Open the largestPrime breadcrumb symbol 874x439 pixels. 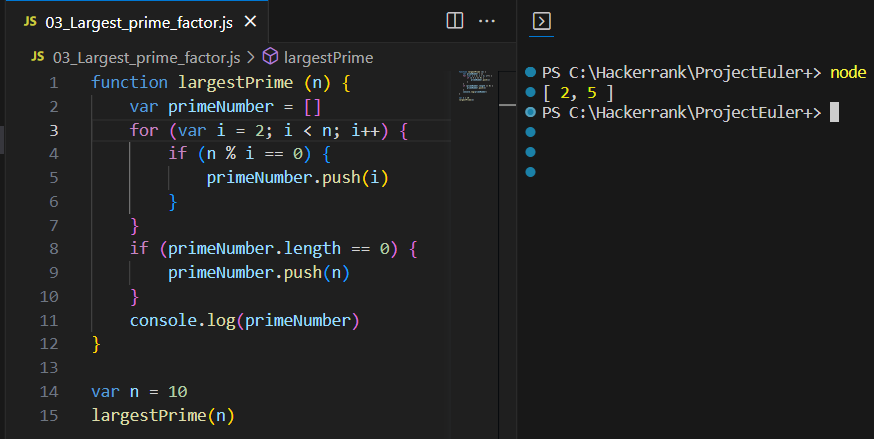(x=328, y=57)
